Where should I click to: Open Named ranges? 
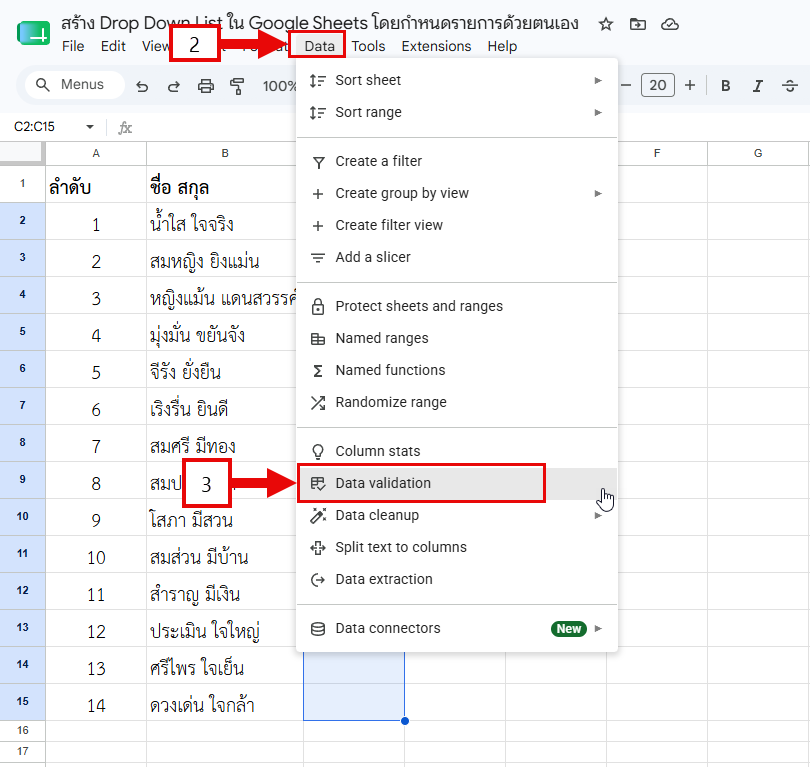point(457,339)
